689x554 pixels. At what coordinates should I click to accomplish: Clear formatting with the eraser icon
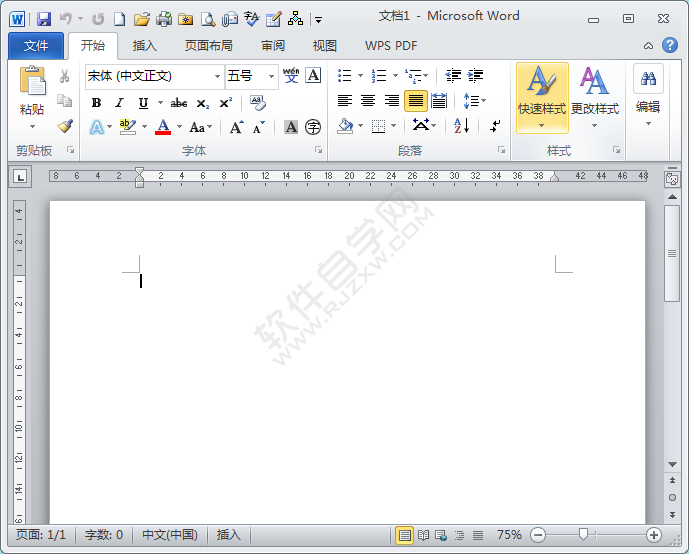(x=257, y=103)
